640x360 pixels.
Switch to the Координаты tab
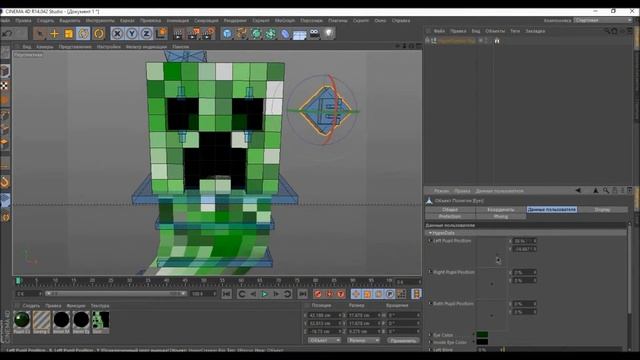[x=501, y=209]
